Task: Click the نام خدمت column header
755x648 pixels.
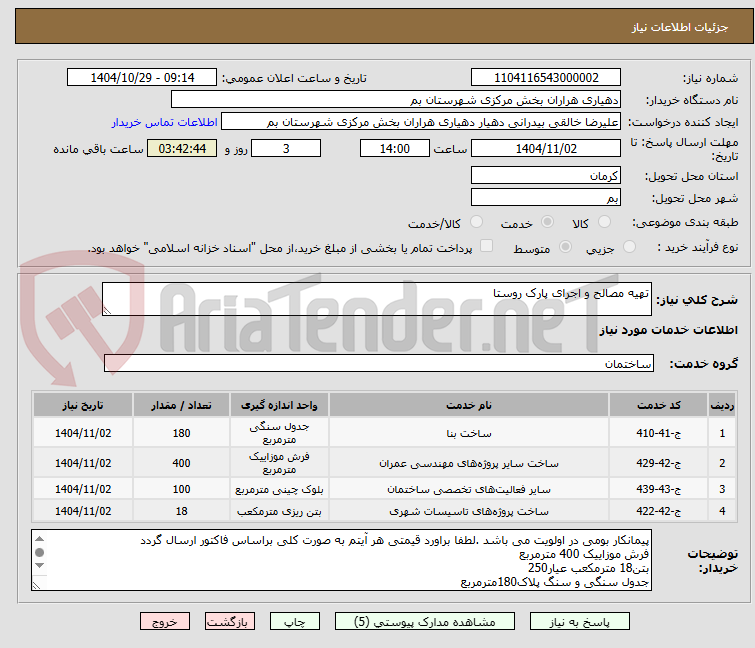Action: (469, 405)
